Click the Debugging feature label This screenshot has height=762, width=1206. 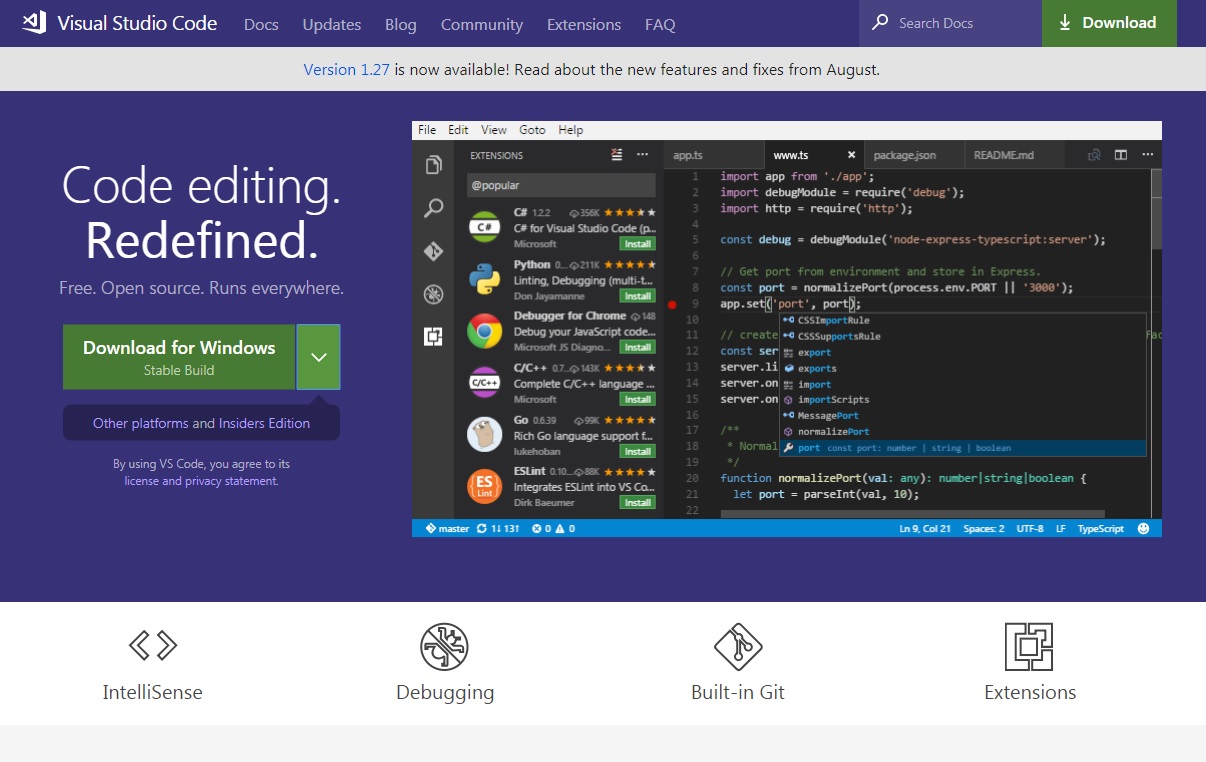pos(445,692)
